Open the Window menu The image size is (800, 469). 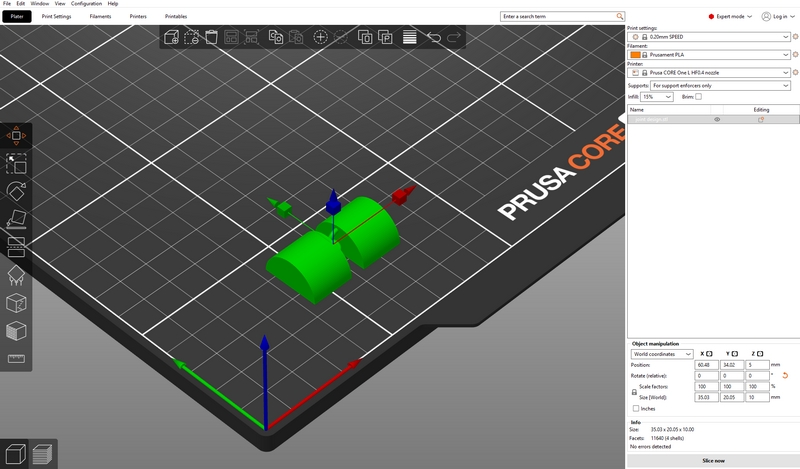[x=40, y=4]
